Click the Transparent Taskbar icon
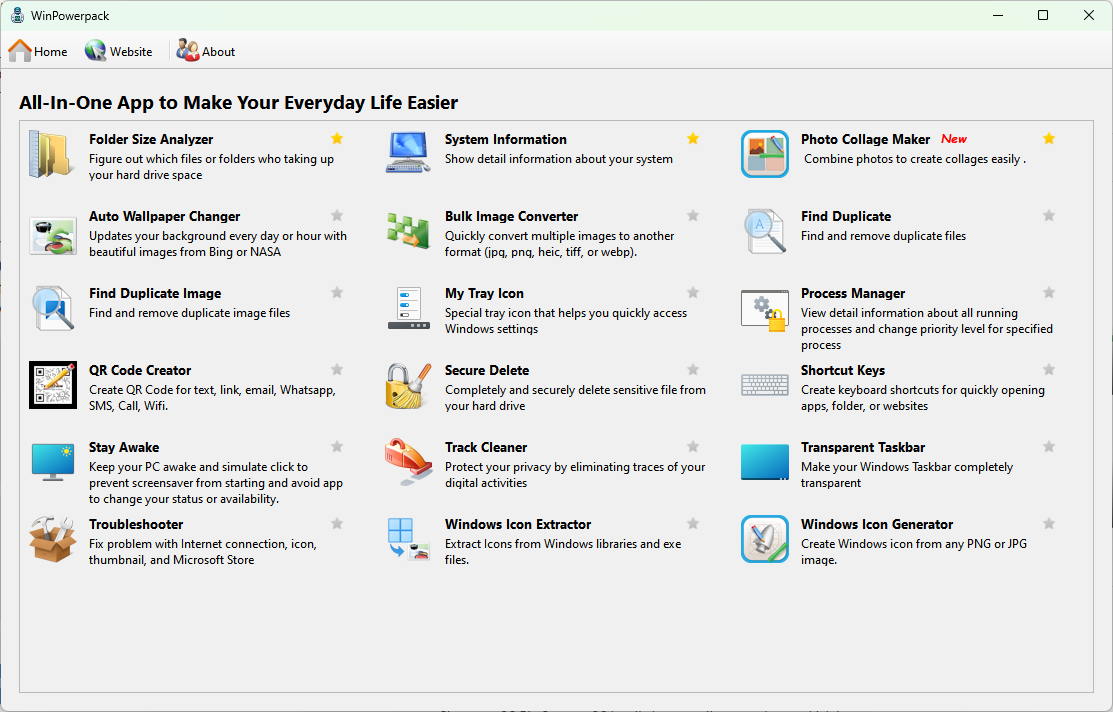The height and width of the screenshot is (712, 1113). pyautogui.click(x=764, y=462)
